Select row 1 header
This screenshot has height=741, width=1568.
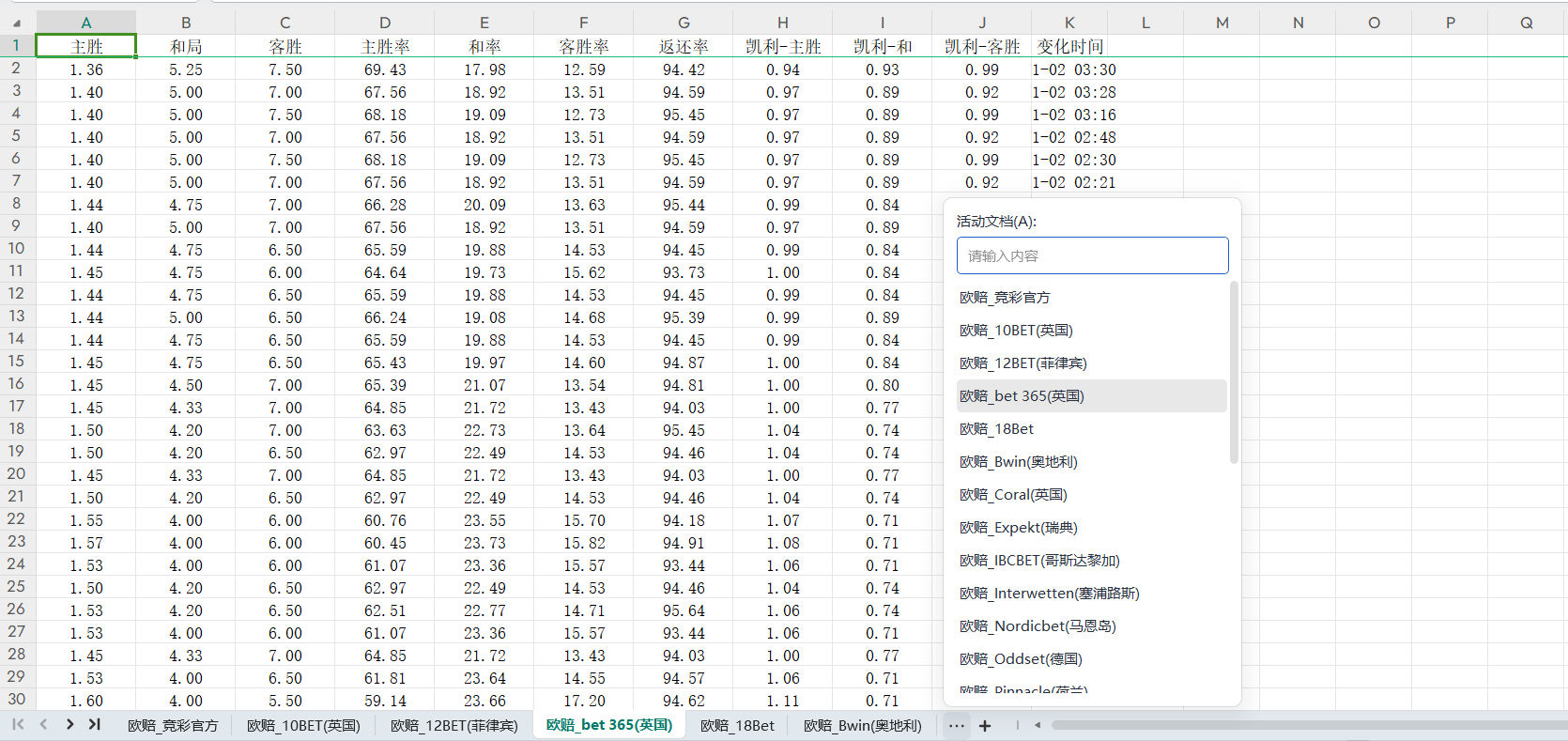click(x=16, y=45)
